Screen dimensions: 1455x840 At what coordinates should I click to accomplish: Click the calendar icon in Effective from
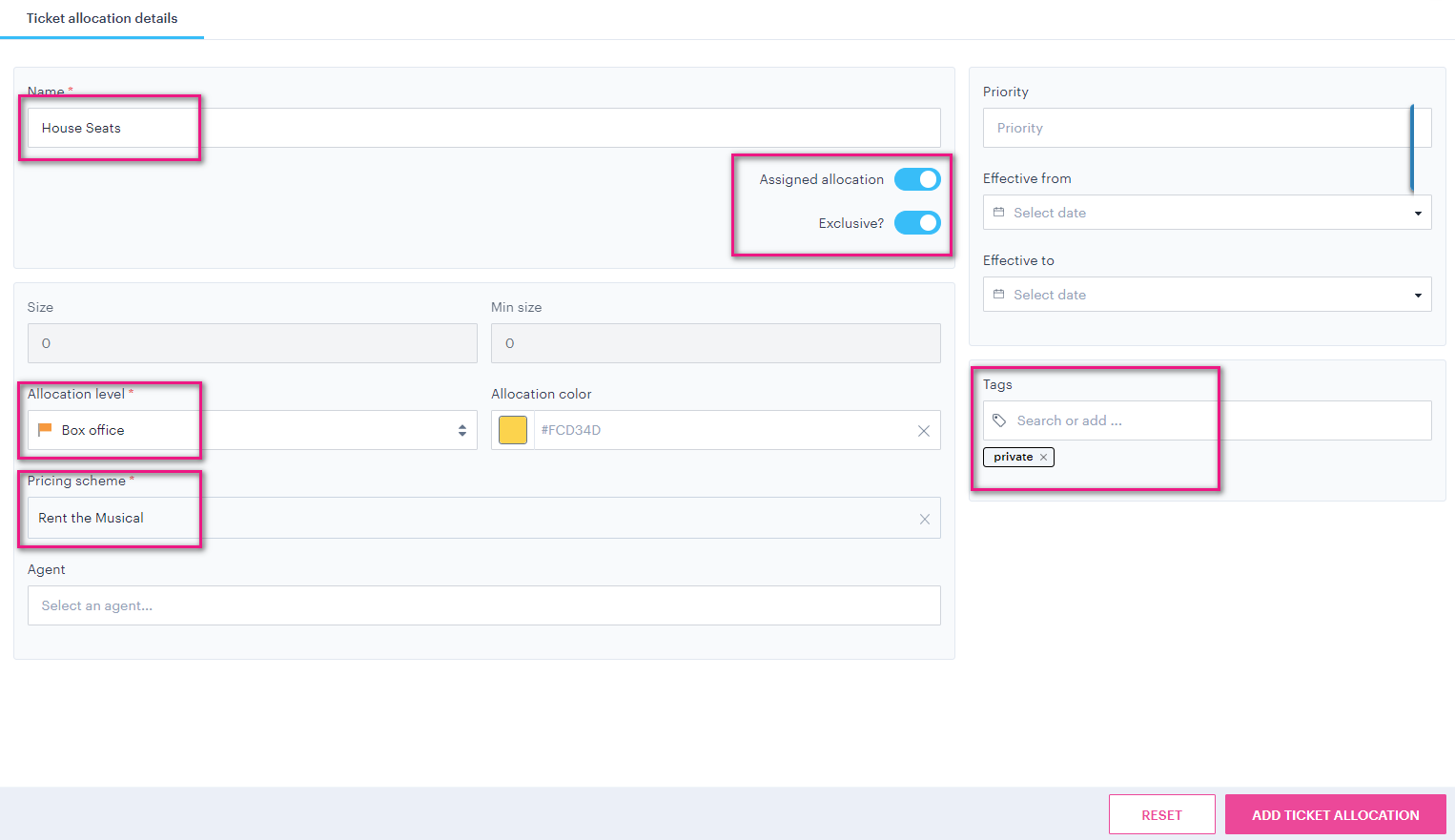tap(999, 213)
